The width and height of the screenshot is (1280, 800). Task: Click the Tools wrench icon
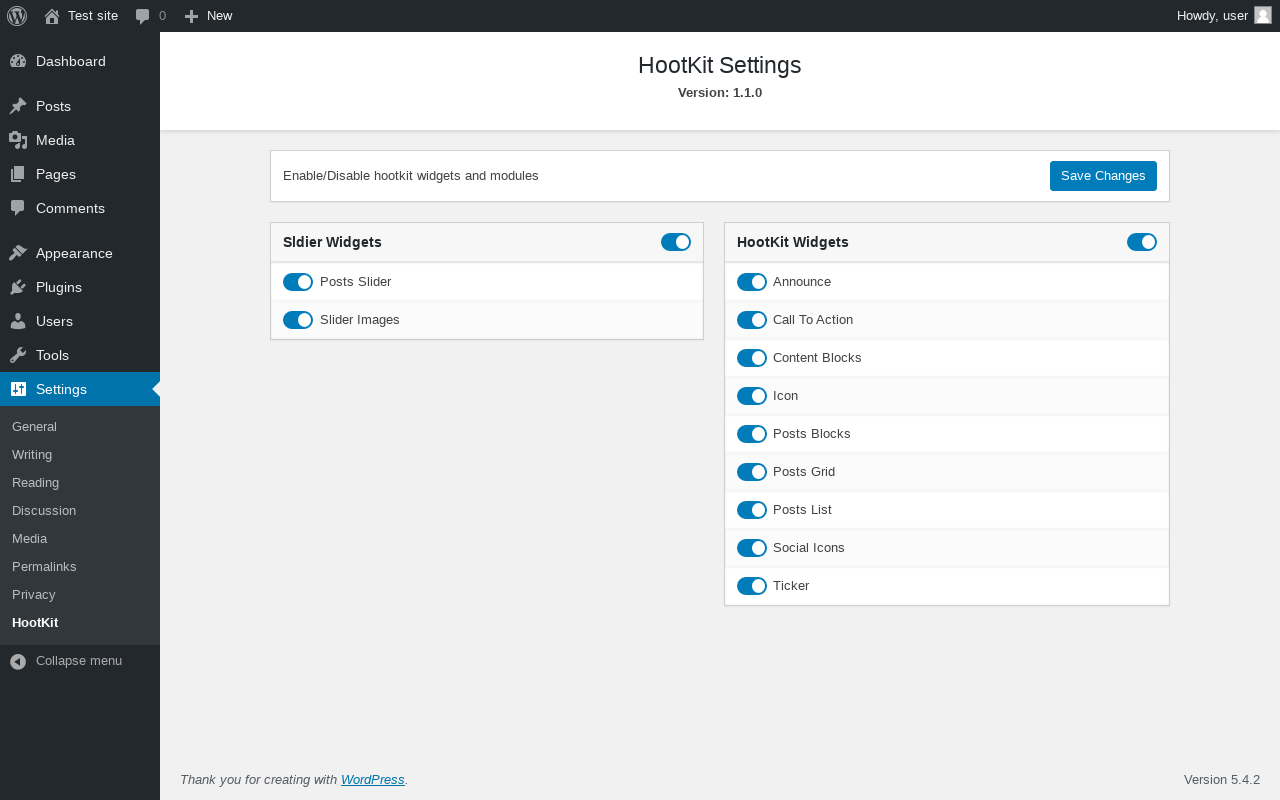tap(18, 355)
